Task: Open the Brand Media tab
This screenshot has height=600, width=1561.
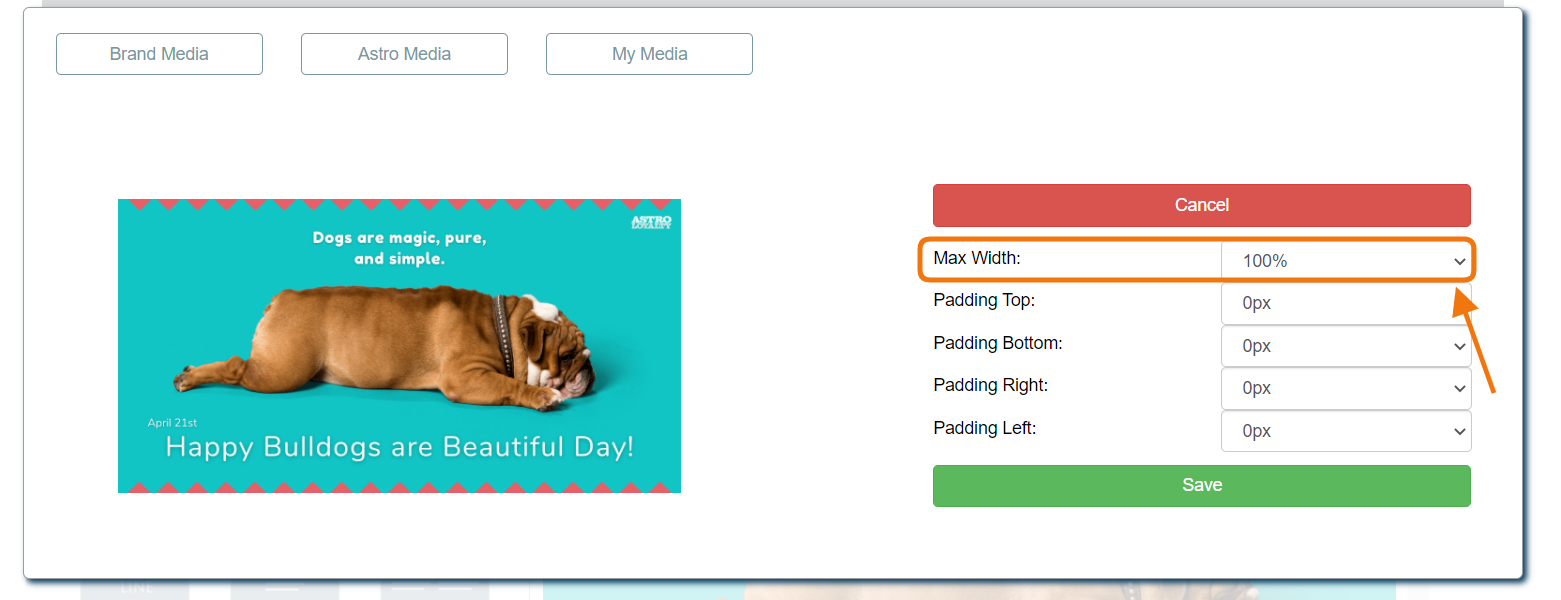Action: tap(159, 54)
